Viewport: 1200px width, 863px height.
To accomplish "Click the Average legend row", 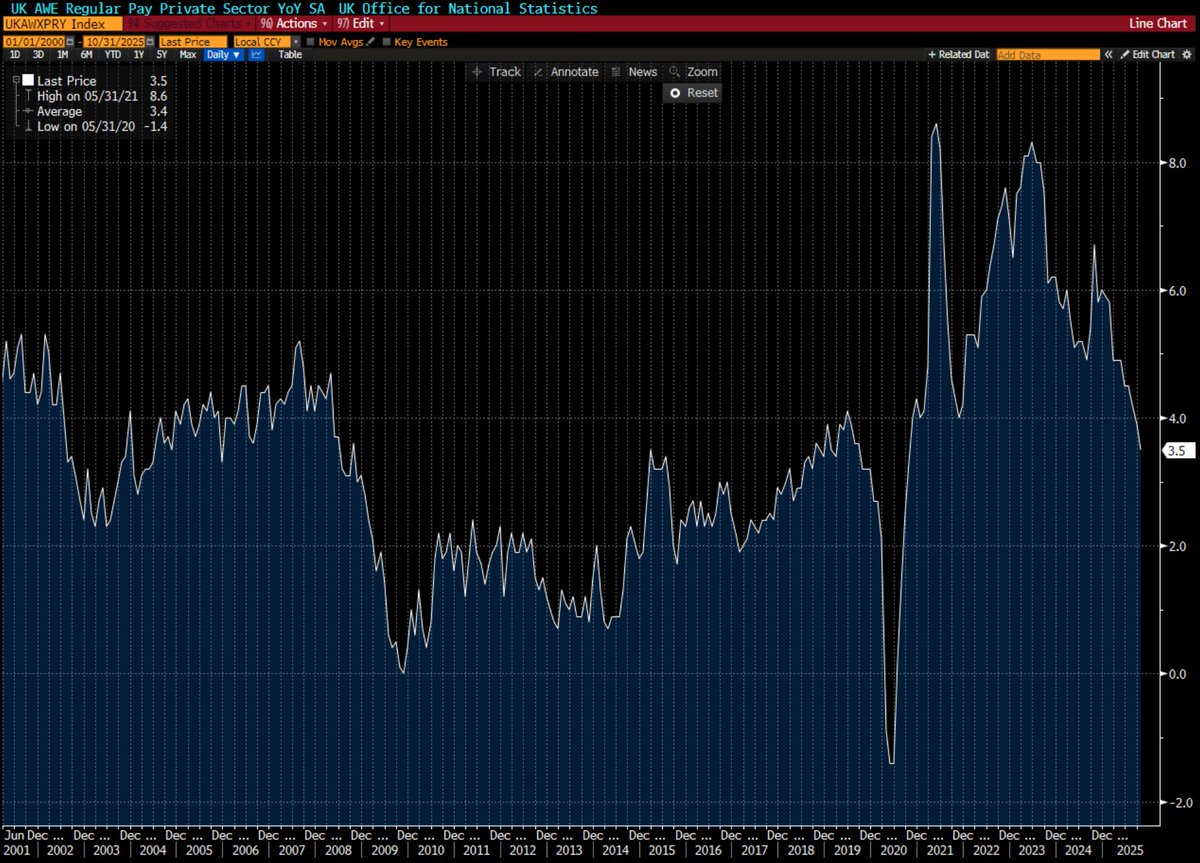I will point(95,111).
